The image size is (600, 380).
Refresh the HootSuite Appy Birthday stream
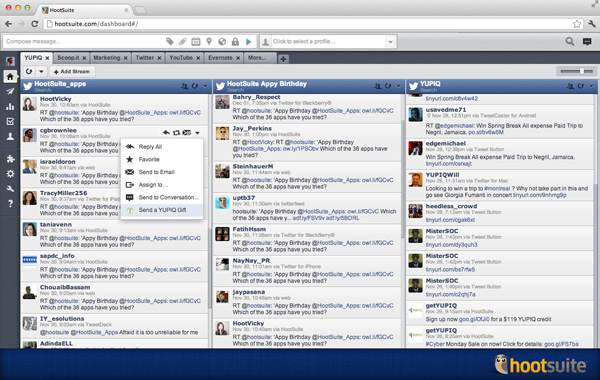click(x=388, y=86)
